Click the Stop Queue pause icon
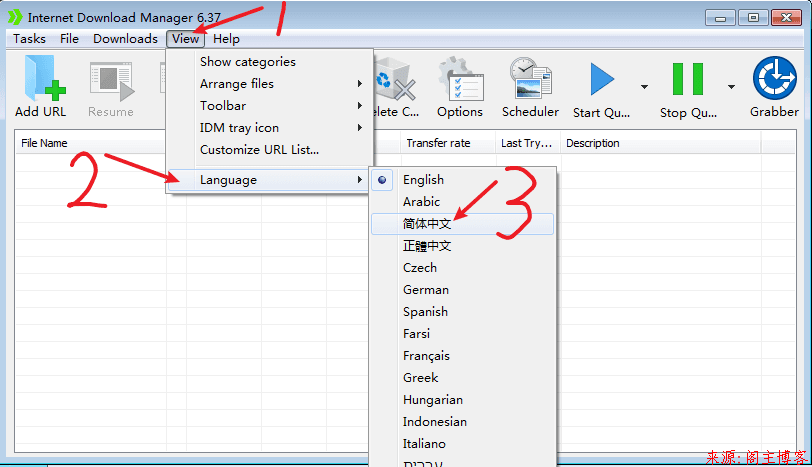The height and width of the screenshot is (467, 812). pos(688,79)
